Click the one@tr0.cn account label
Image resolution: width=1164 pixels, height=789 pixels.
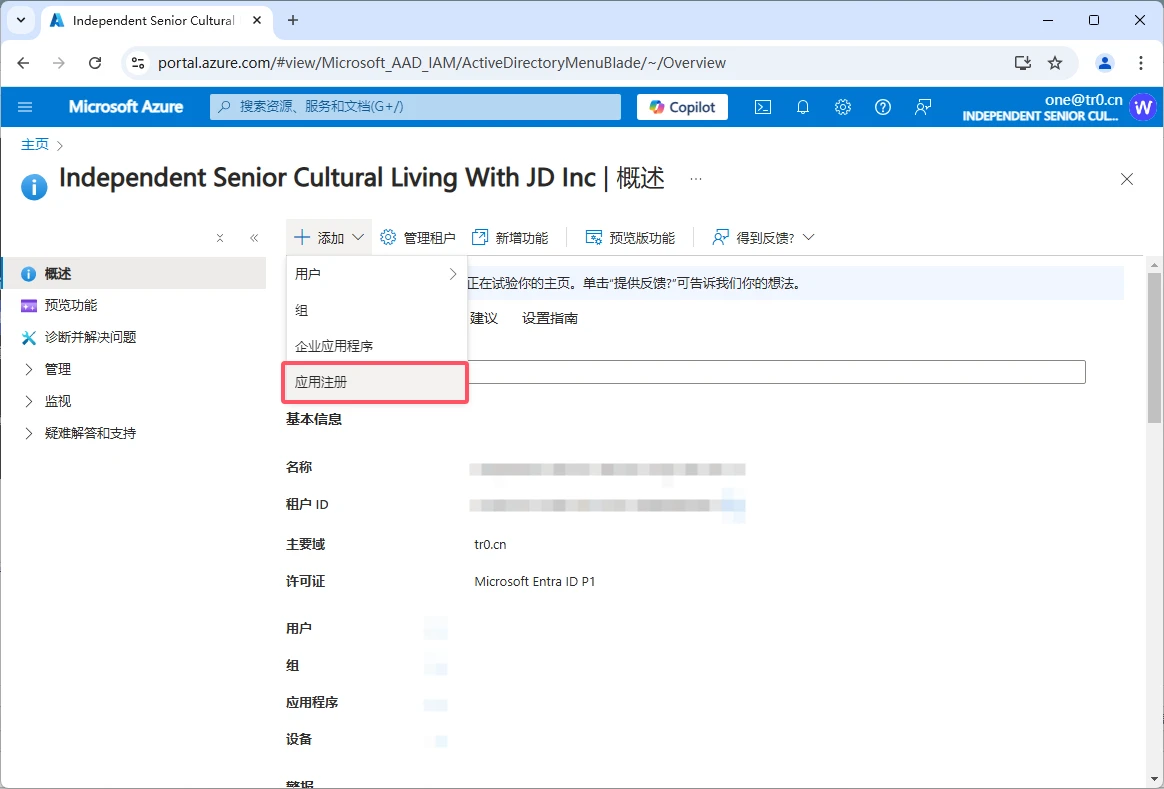[1084, 99]
